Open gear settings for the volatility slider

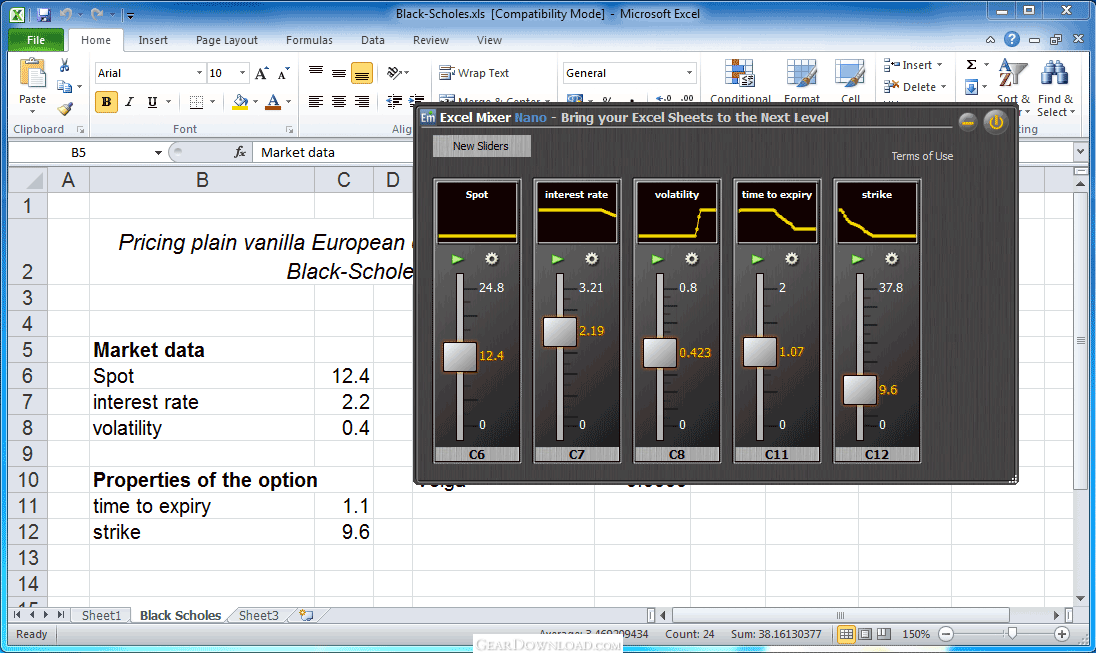click(692, 259)
